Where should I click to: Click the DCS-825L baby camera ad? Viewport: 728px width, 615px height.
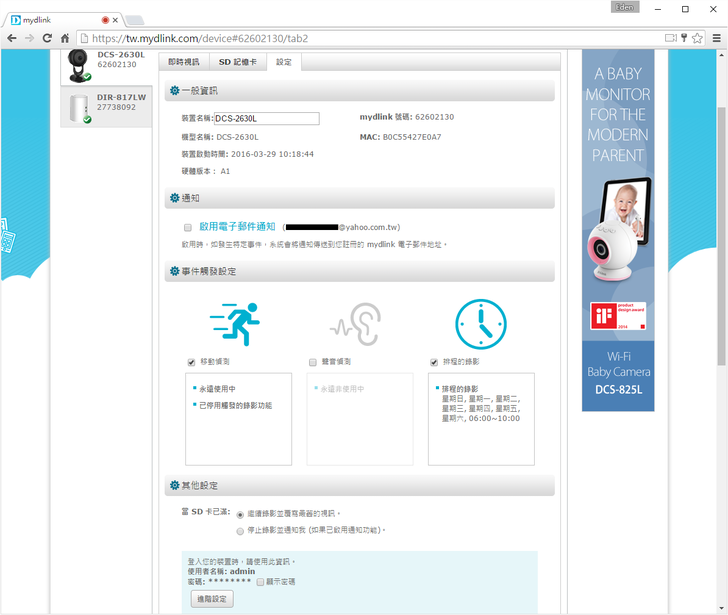(x=618, y=230)
